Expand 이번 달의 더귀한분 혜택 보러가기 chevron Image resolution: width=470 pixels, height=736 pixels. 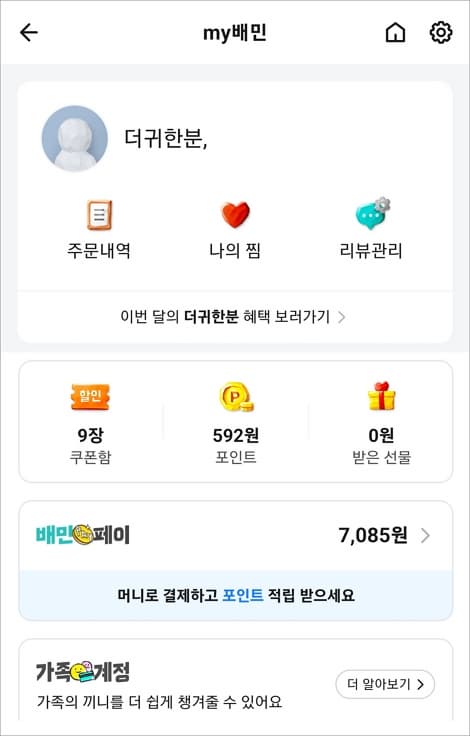pyautogui.click(x=342, y=317)
